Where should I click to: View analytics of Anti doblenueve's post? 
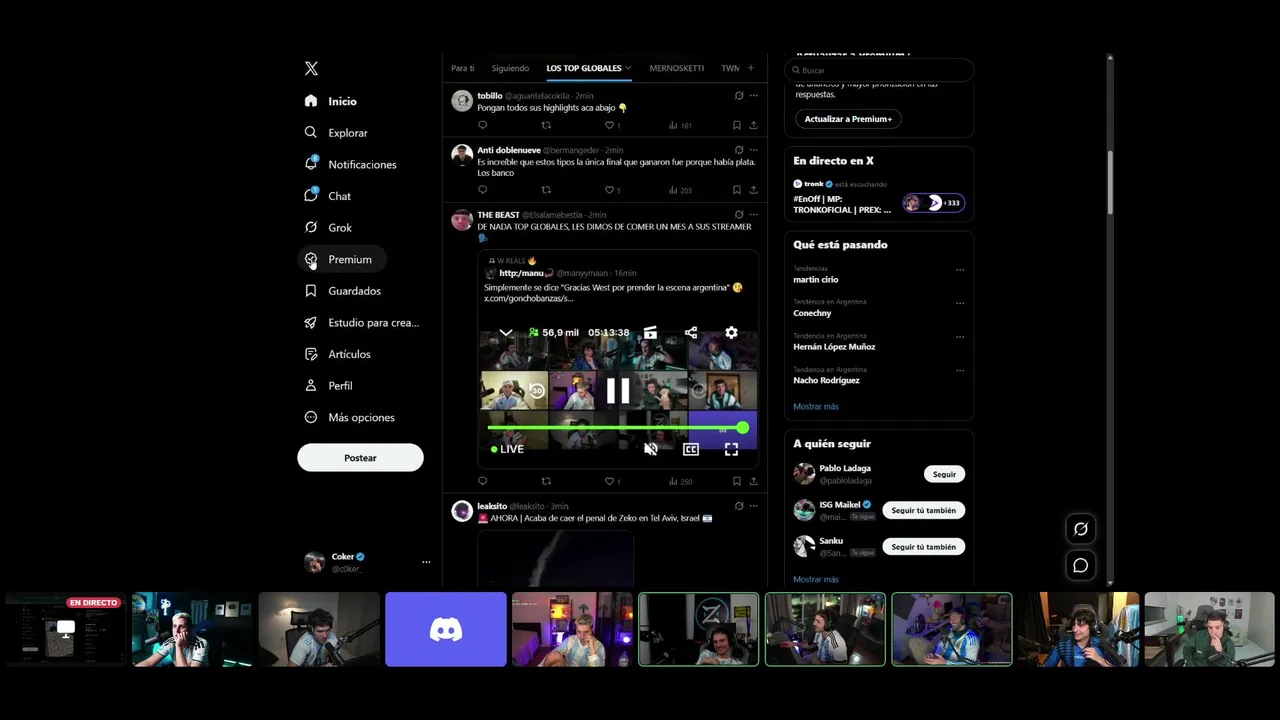[679, 190]
